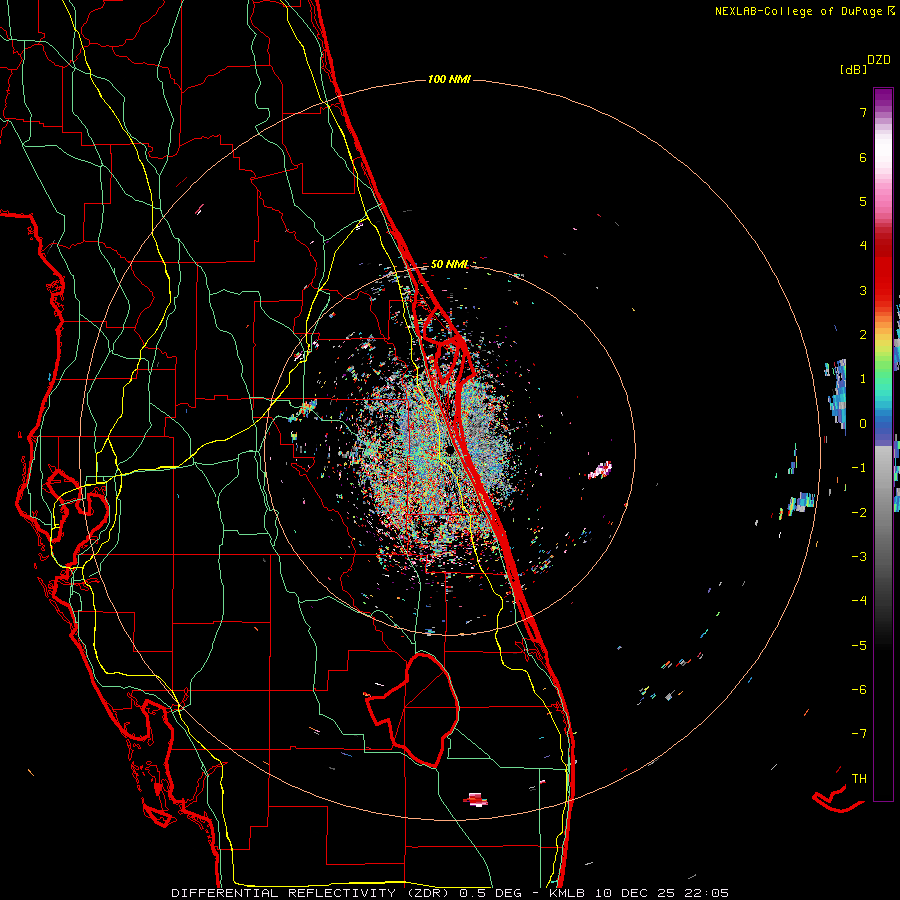Click the -1 value on the color scale

859,468
